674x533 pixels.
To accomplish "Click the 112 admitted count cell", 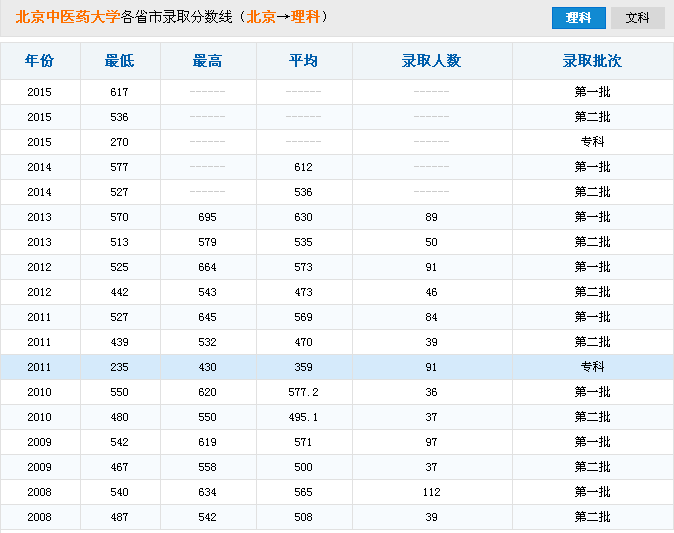I will (x=431, y=492).
